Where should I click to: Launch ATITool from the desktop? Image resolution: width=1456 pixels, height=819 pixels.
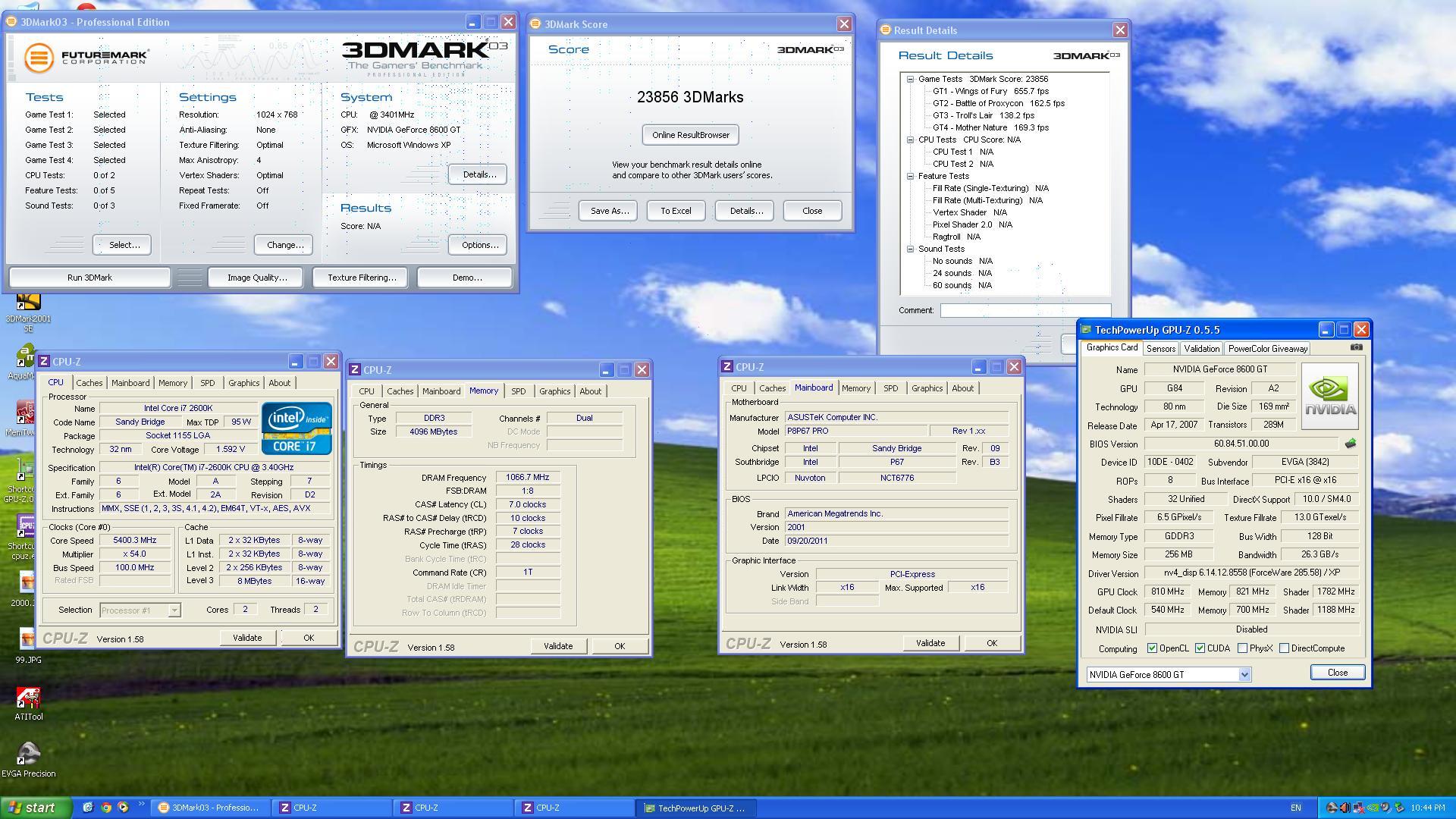[x=28, y=703]
